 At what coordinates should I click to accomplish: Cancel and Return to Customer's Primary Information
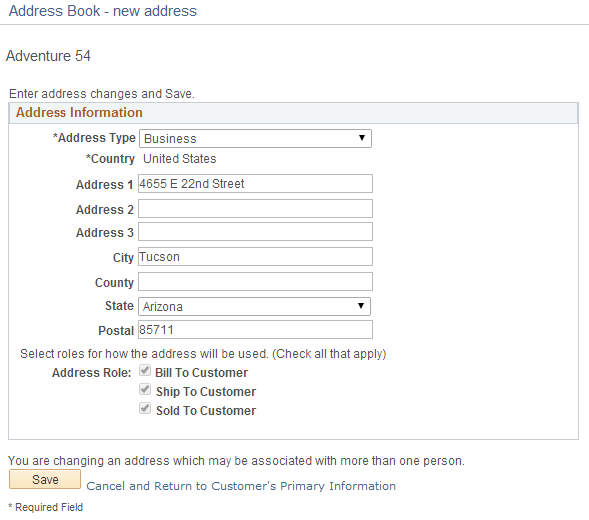[241, 486]
